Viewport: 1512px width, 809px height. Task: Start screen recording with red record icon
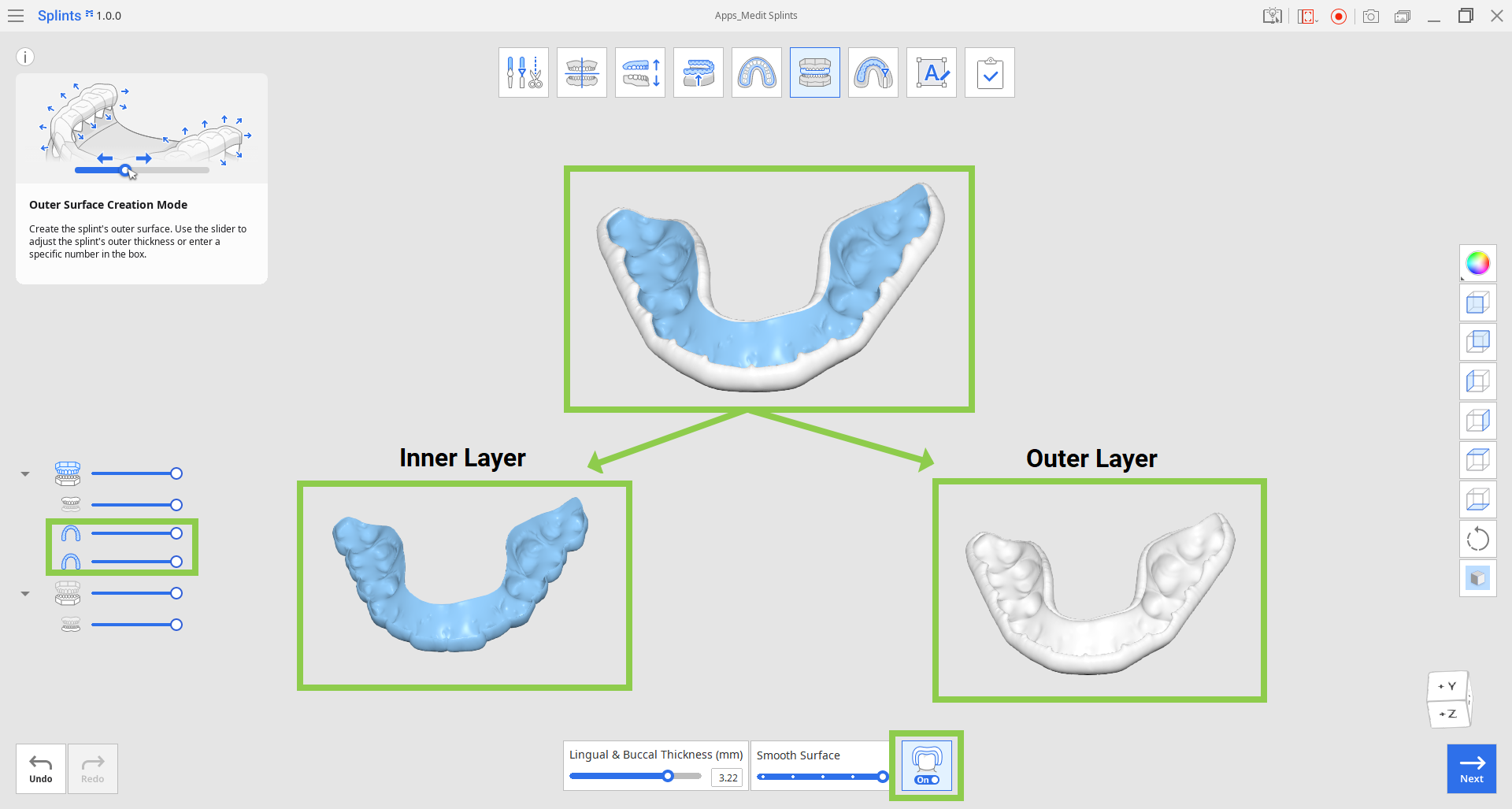[x=1339, y=16]
